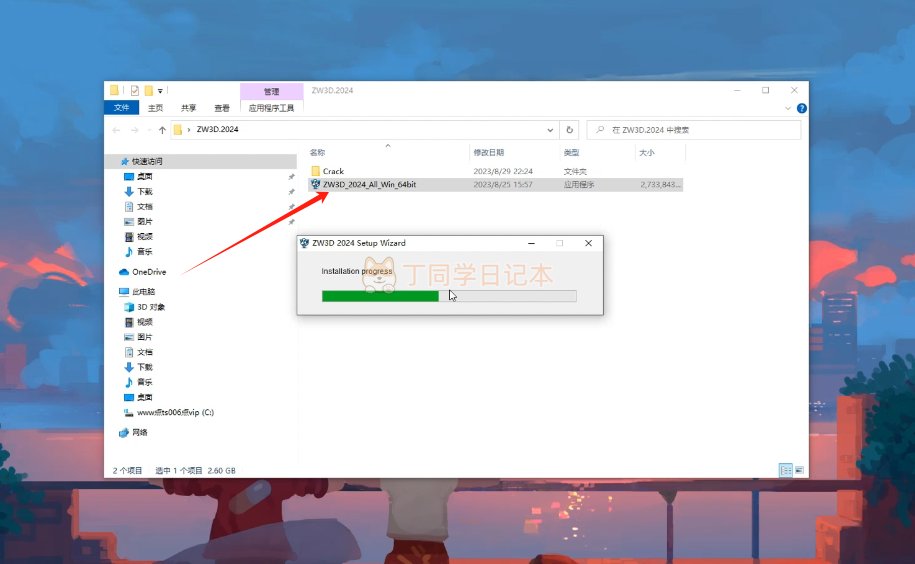The height and width of the screenshot is (564, 915).
Task: Open 音乐 under This PC
Action: coord(144,382)
